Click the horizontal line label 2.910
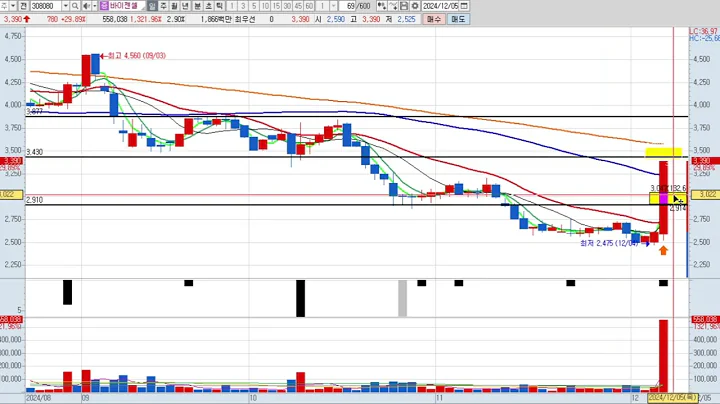This screenshot has height=404, width=720. click(34, 200)
